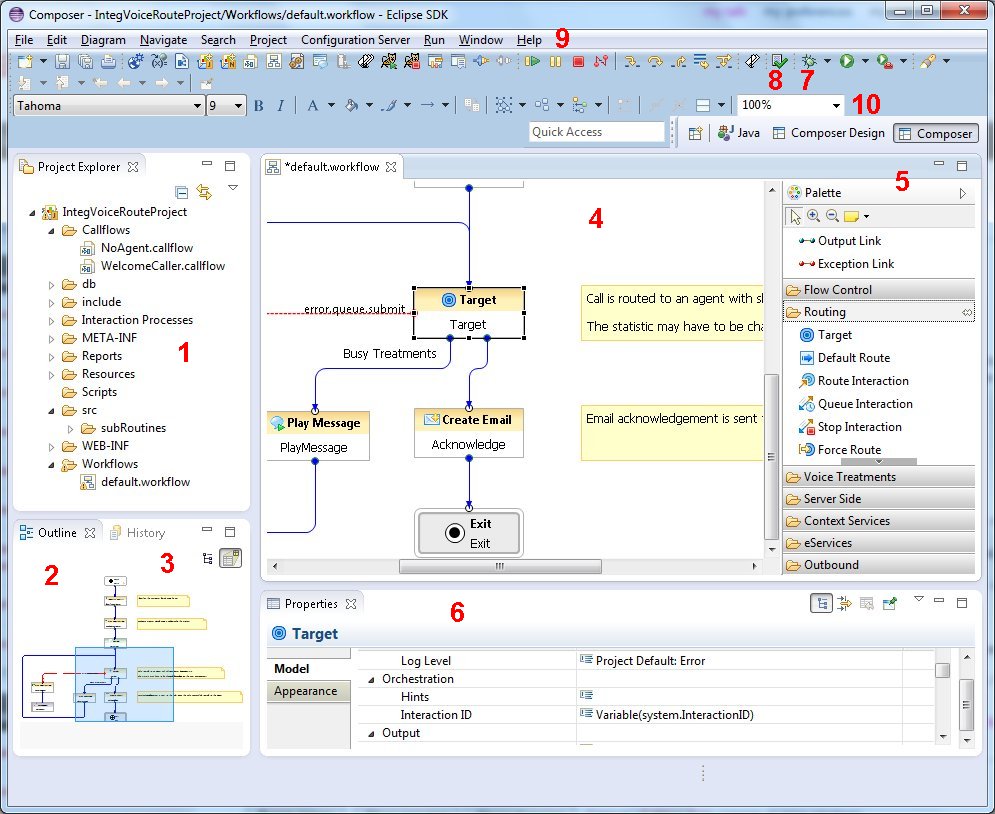Click Collapse All in Project Explorer
995x814 pixels.
coord(181,192)
